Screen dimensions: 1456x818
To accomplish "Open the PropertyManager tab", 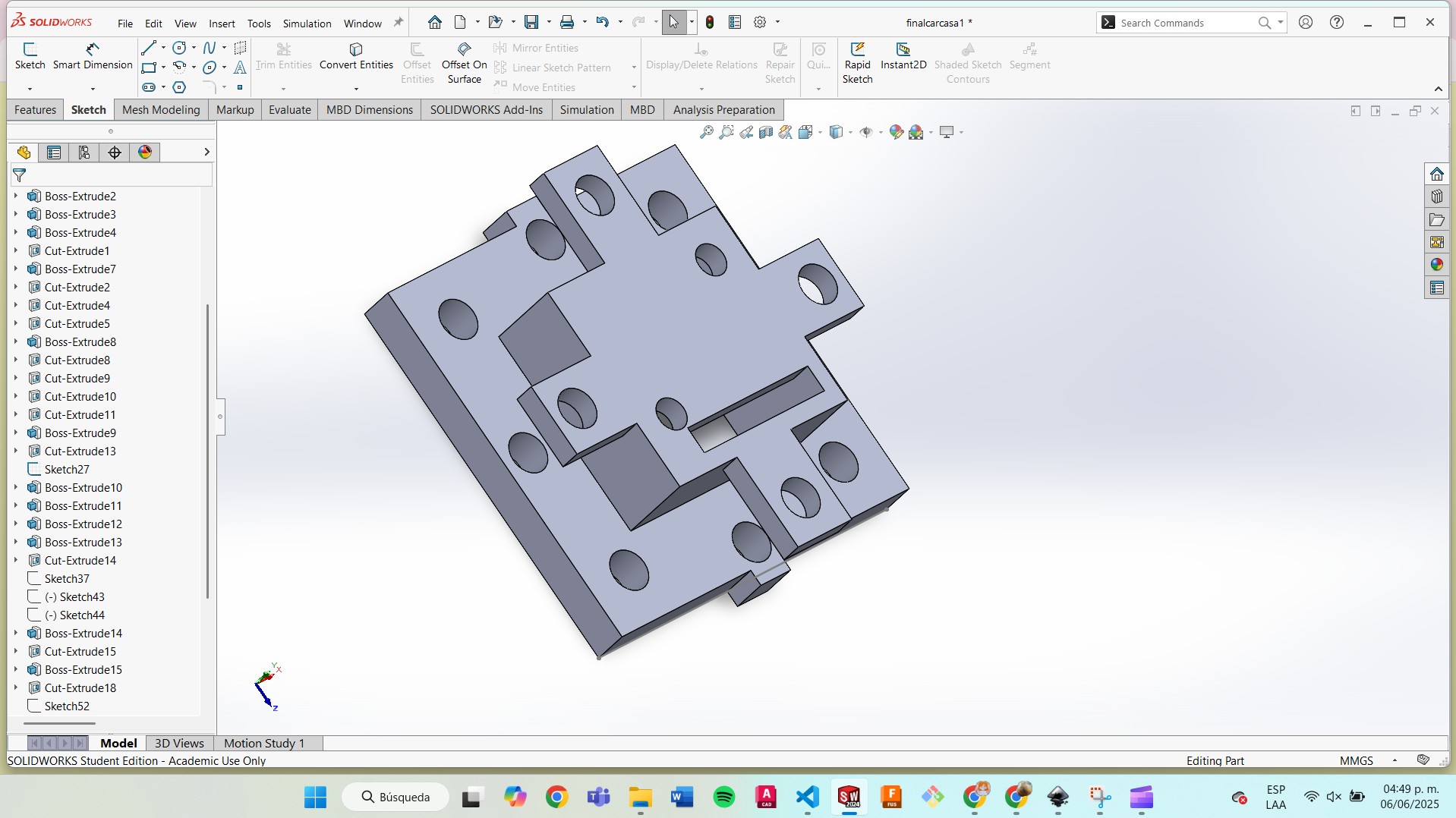I will [53, 153].
